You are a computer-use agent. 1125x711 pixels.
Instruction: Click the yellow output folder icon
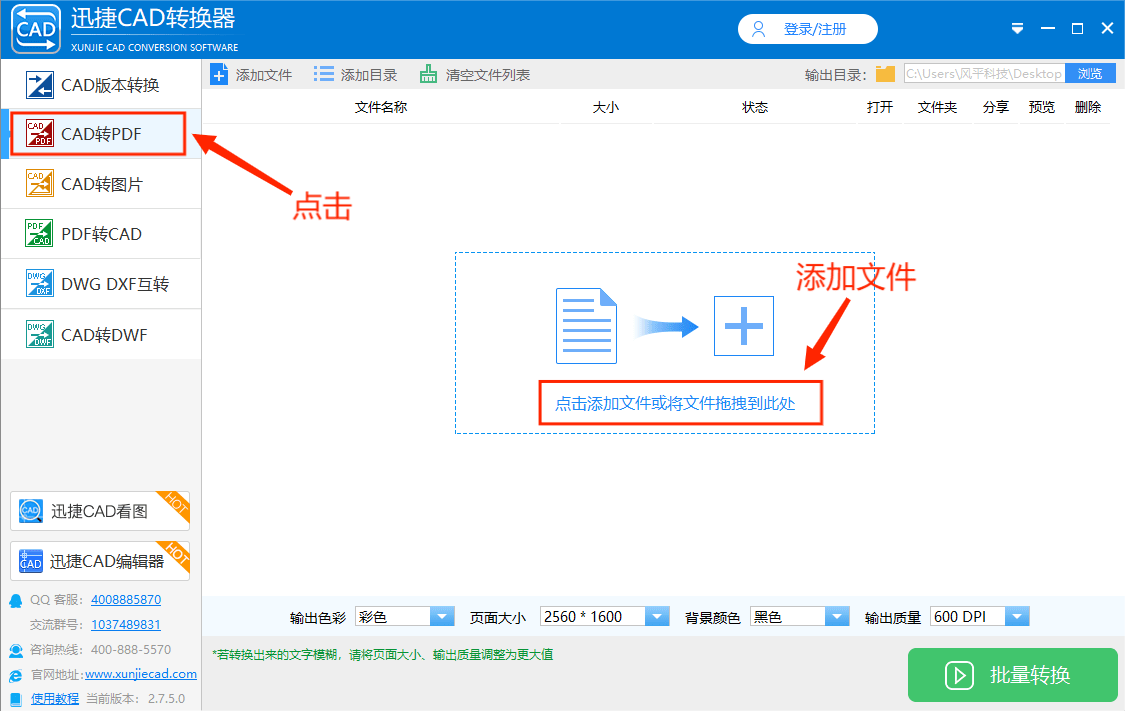(x=885, y=74)
